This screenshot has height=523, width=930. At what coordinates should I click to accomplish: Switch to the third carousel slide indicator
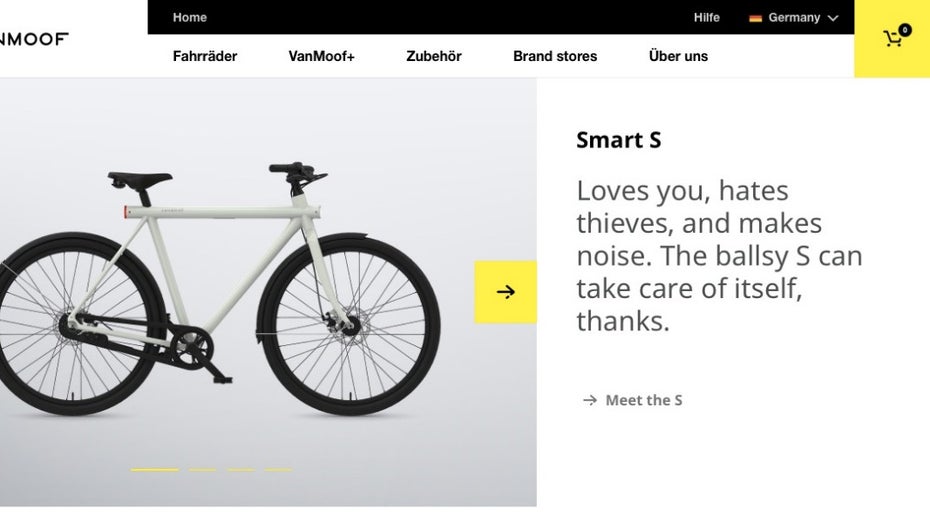coord(241,469)
